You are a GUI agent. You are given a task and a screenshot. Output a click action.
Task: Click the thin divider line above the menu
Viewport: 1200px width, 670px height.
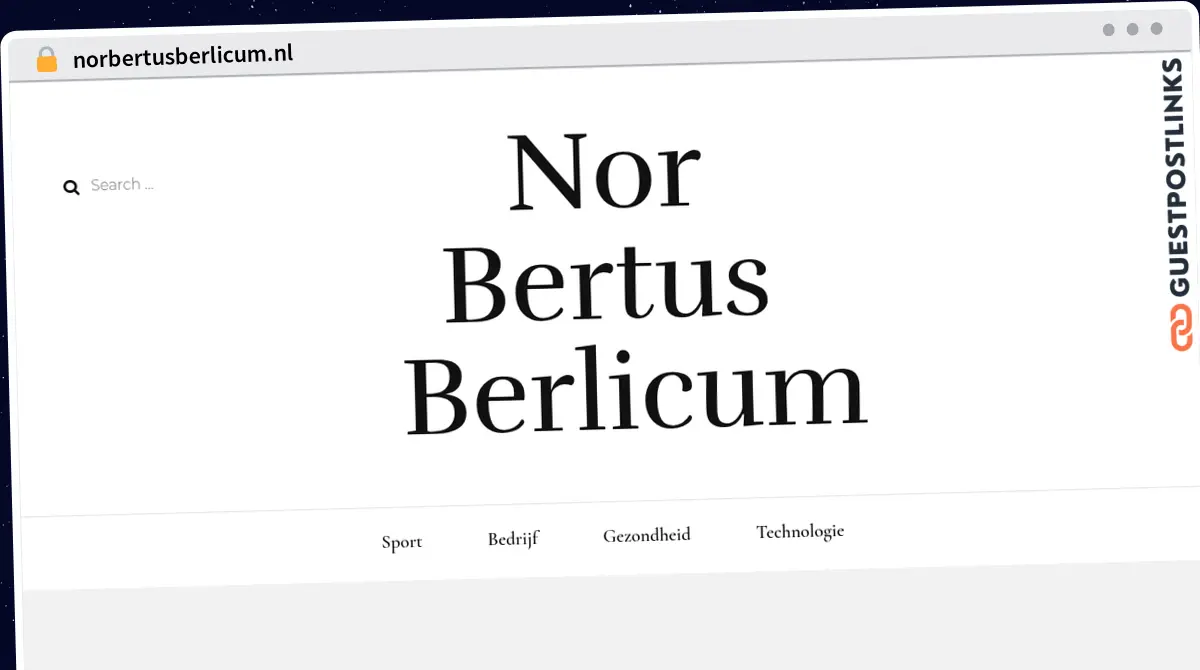coord(600,506)
